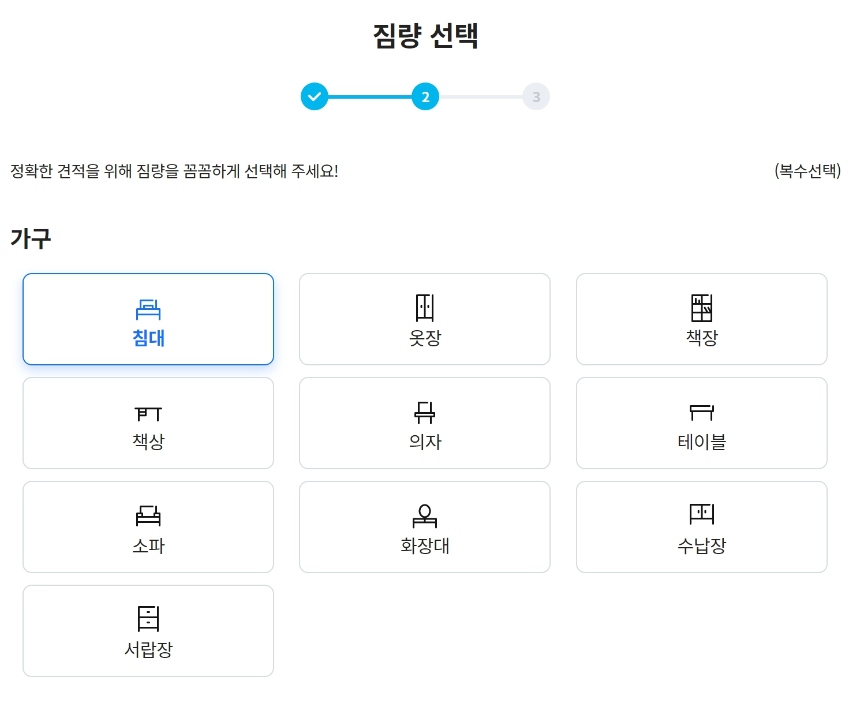Select the 의자 chair icon

pos(424,413)
